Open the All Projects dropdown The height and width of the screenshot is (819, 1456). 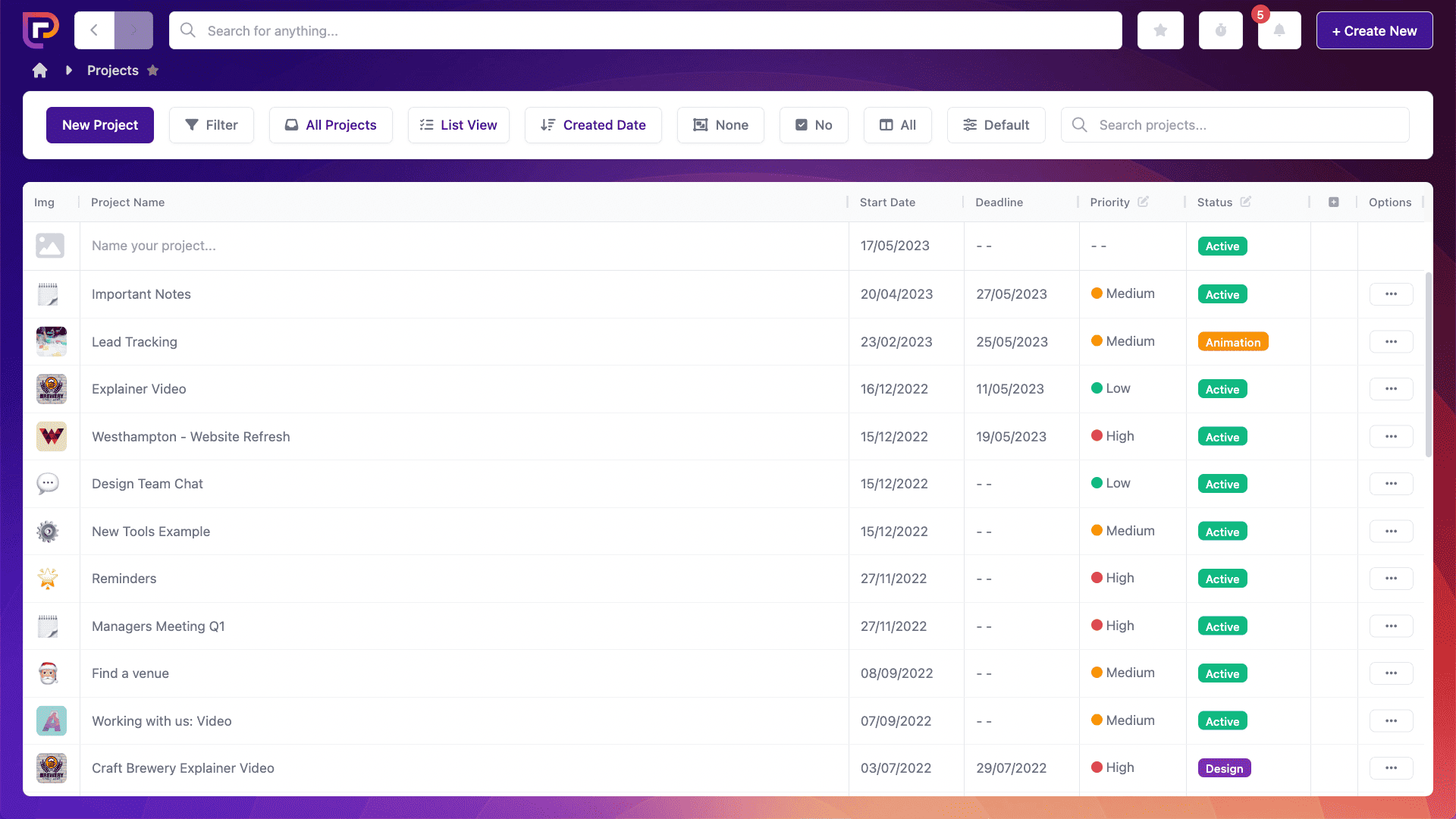tap(331, 125)
